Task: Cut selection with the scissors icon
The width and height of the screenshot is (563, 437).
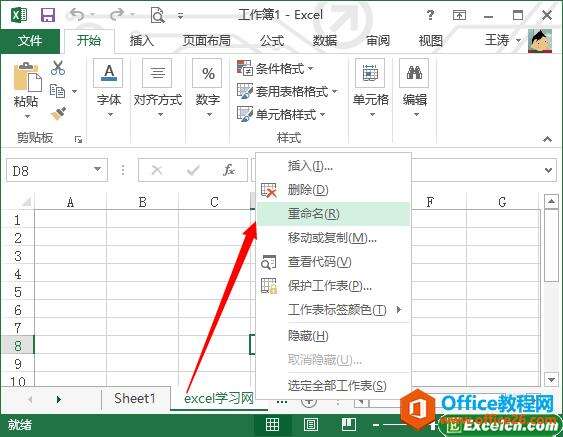Action: (x=58, y=68)
